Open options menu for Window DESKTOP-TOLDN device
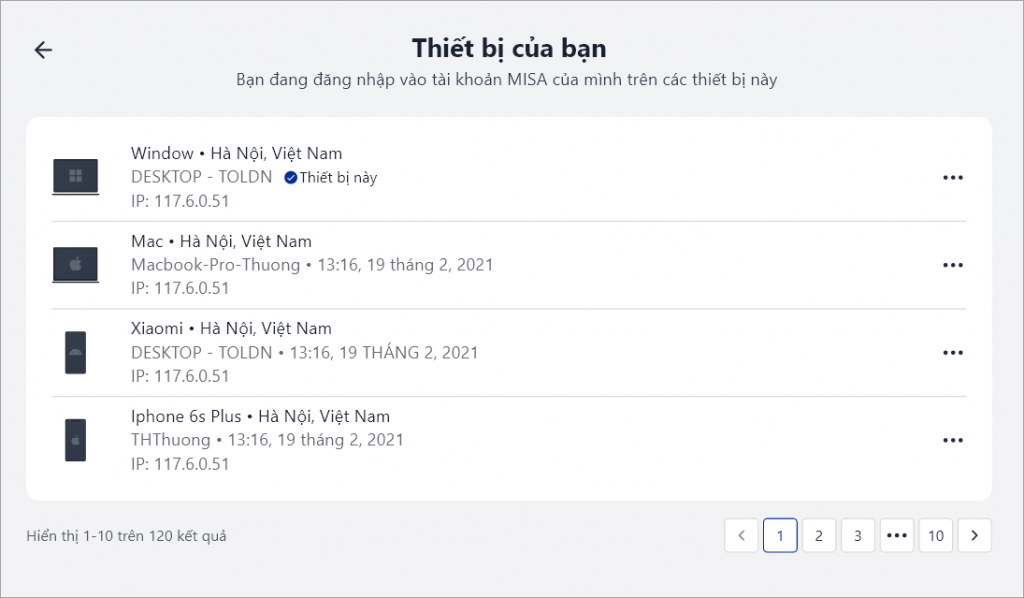Screen dimensions: 1024x598 (953, 178)
